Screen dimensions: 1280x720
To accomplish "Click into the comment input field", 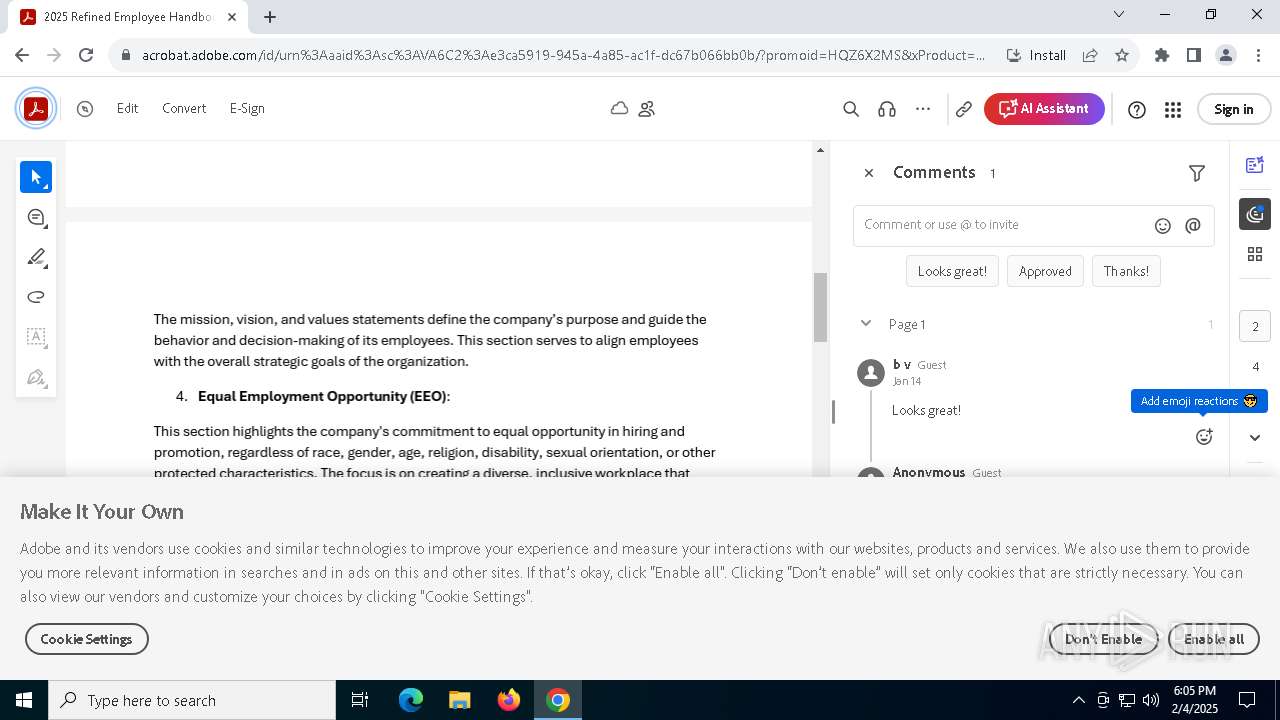I will (1000, 225).
